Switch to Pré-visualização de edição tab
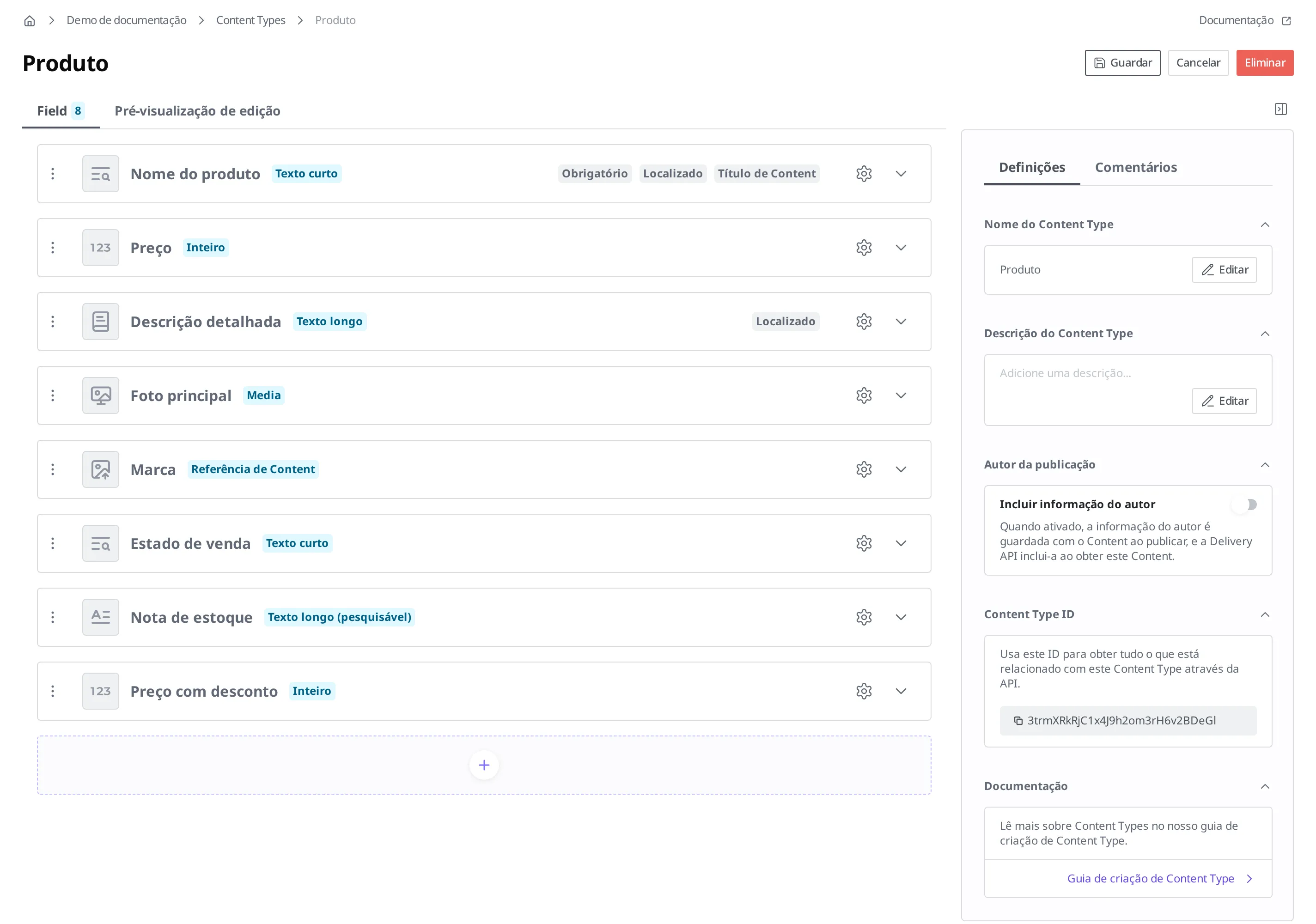This screenshot has width=1316, height=924. click(x=197, y=110)
